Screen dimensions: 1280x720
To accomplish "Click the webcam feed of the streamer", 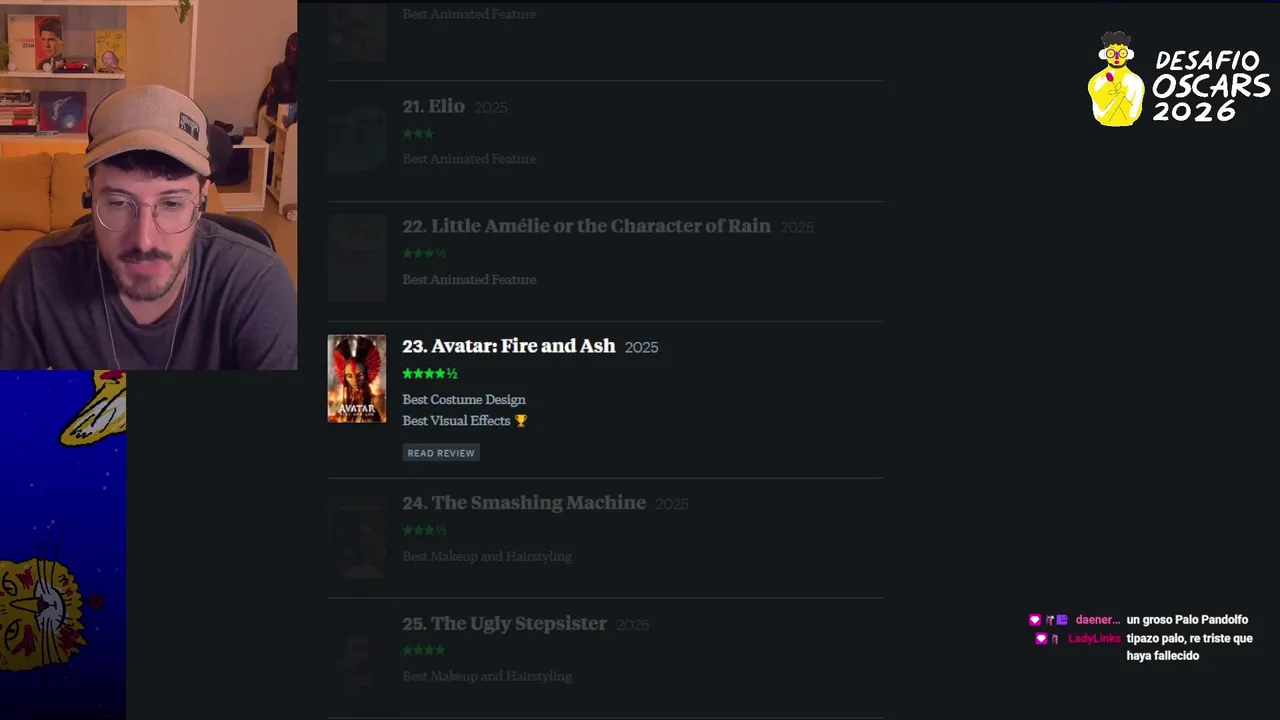I will pyautogui.click(x=148, y=185).
